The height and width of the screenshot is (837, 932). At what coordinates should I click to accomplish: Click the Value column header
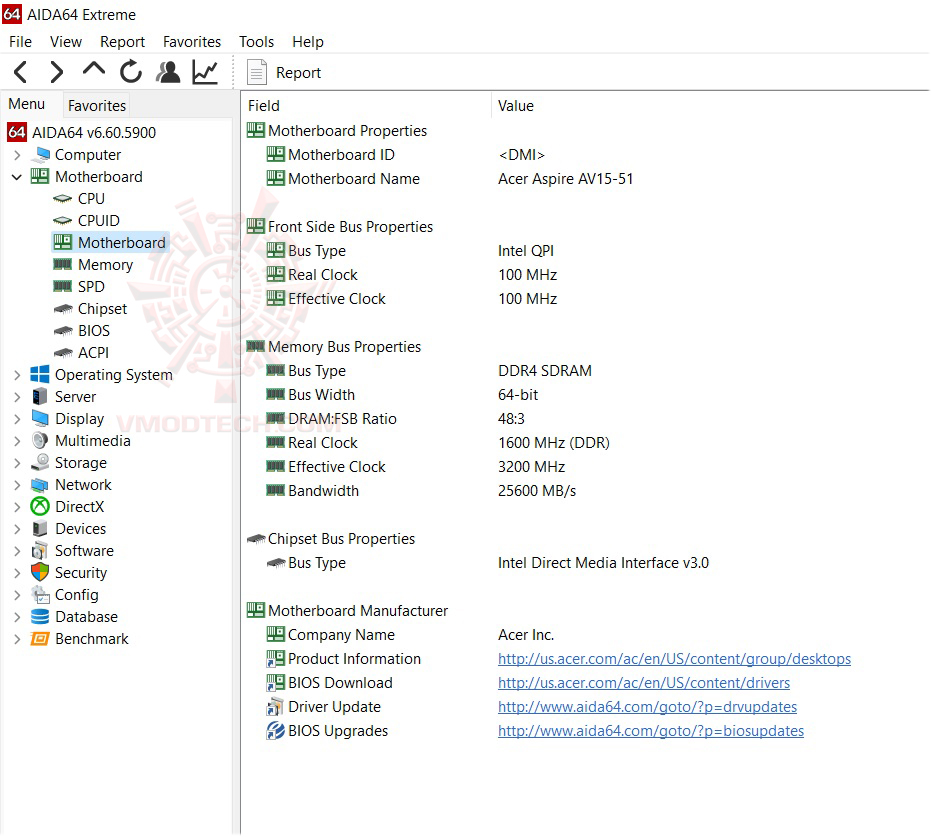pyautogui.click(x=710, y=106)
